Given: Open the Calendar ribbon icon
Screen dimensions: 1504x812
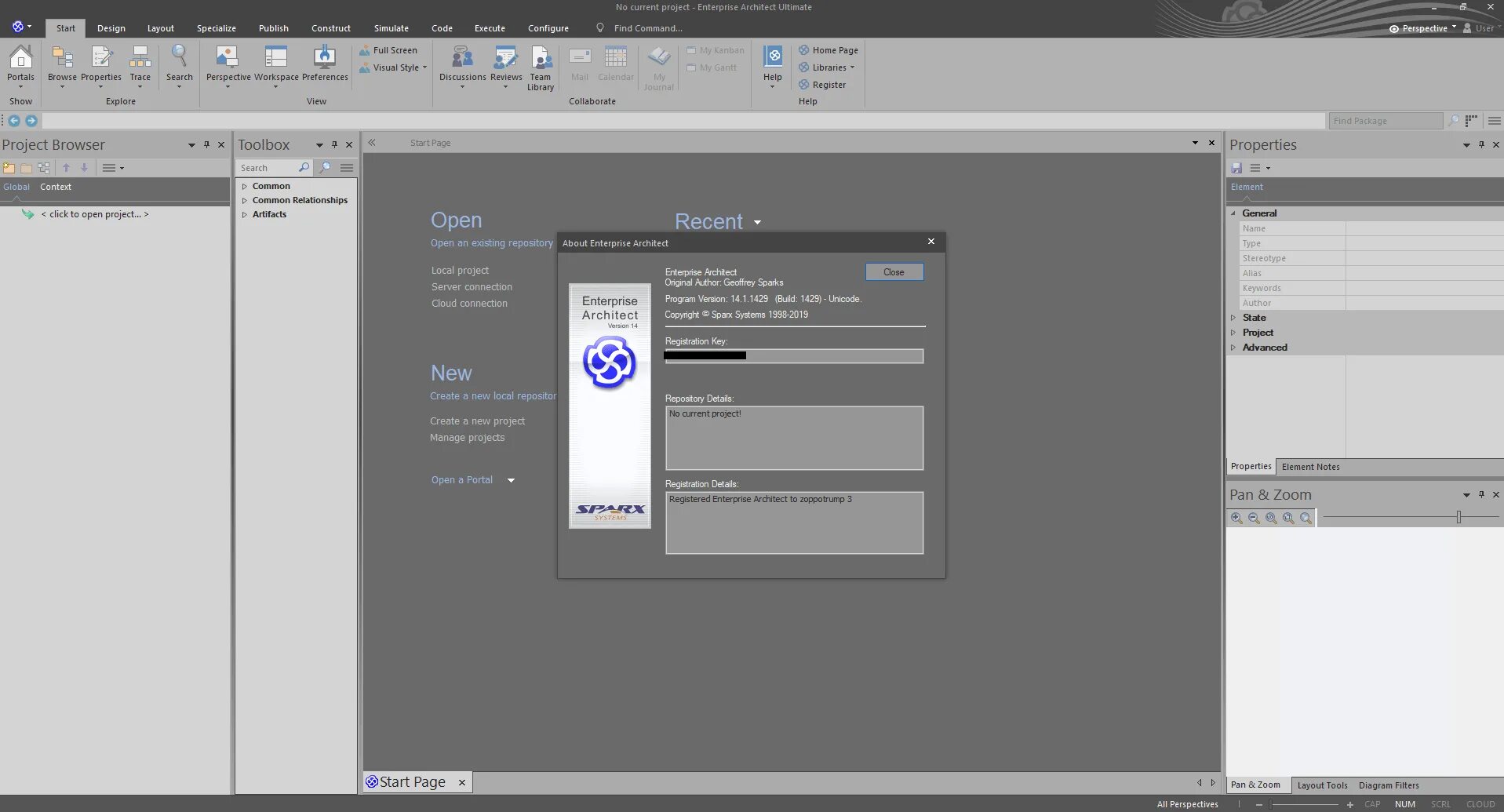Looking at the screenshot, I should 616,63.
